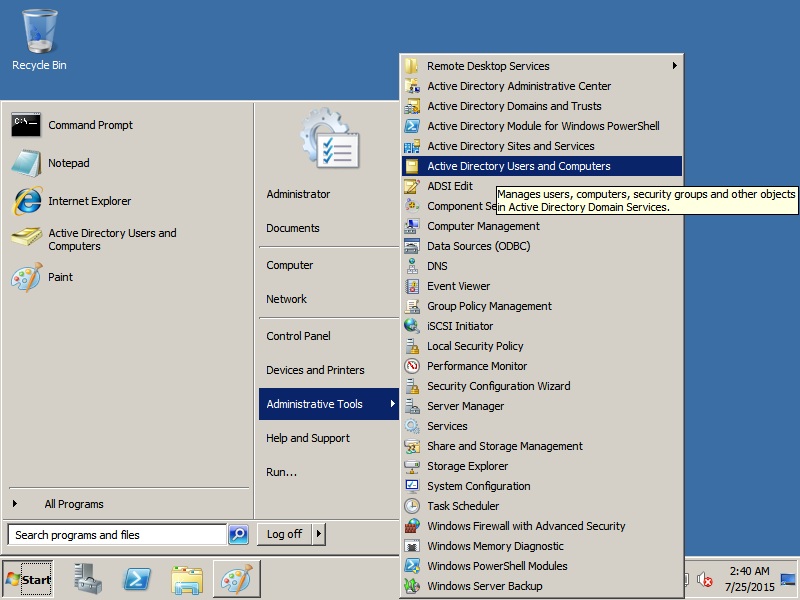
Task: Open the Recycle Bin desktop icon
Action: [x=39, y=40]
